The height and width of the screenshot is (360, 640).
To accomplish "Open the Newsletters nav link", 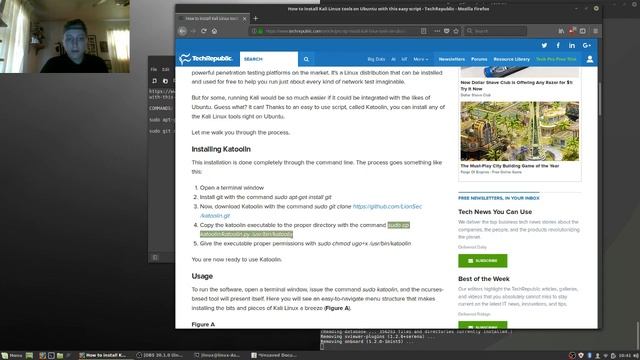I will click(451, 59).
